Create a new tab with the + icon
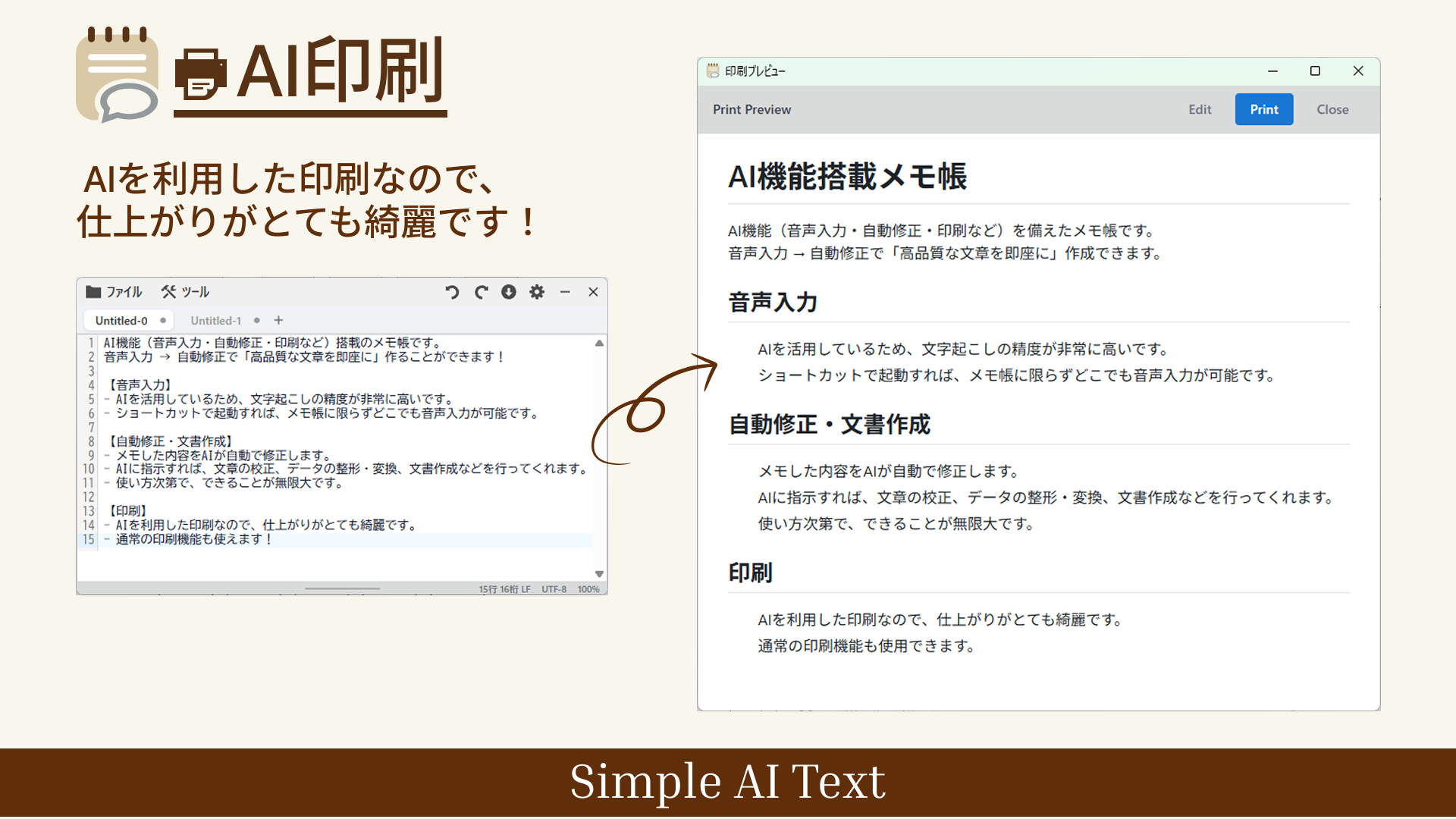The width and height of the screenshot is (1456, 819). (x=278, y=320)
